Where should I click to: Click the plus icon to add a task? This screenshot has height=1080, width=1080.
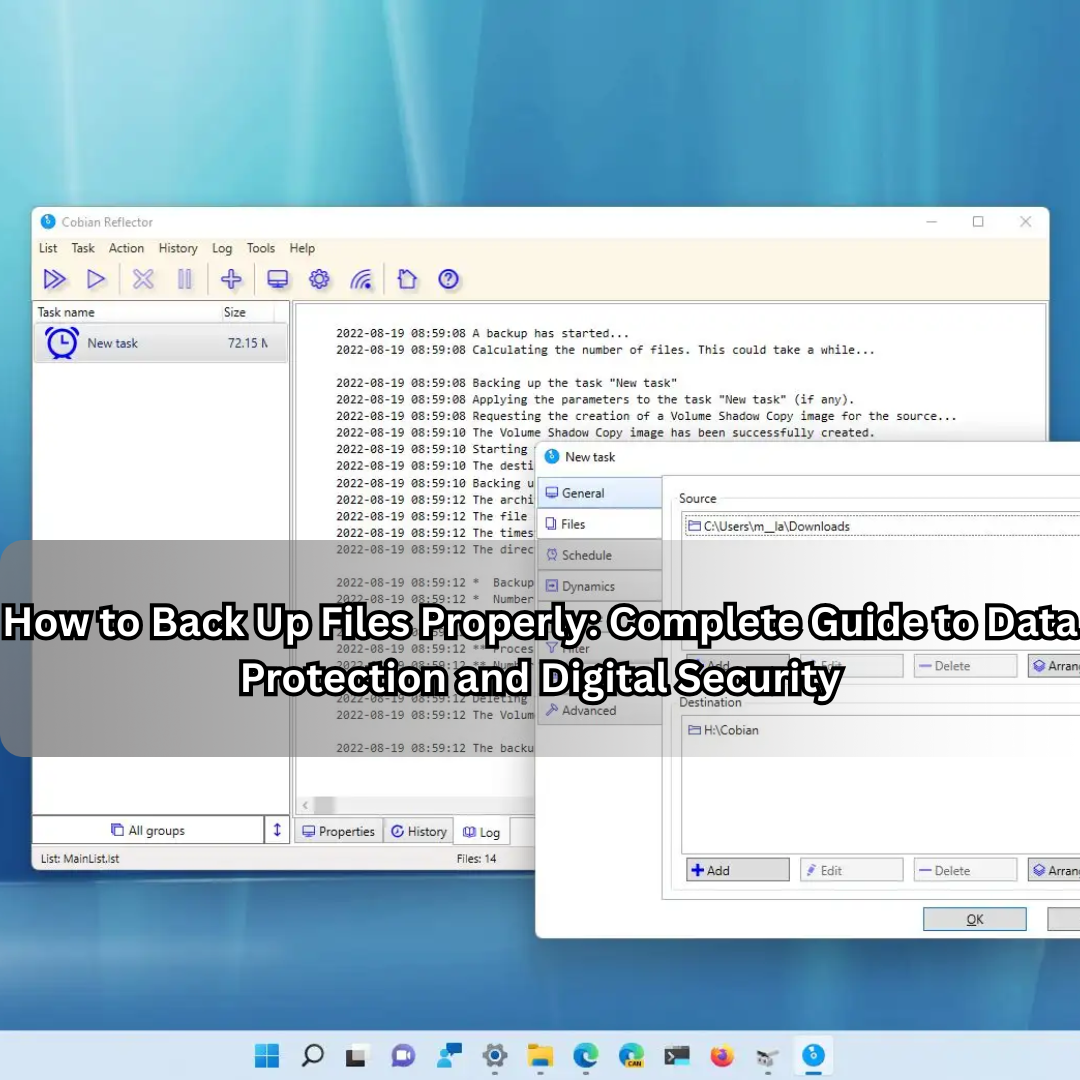[231, 280]
